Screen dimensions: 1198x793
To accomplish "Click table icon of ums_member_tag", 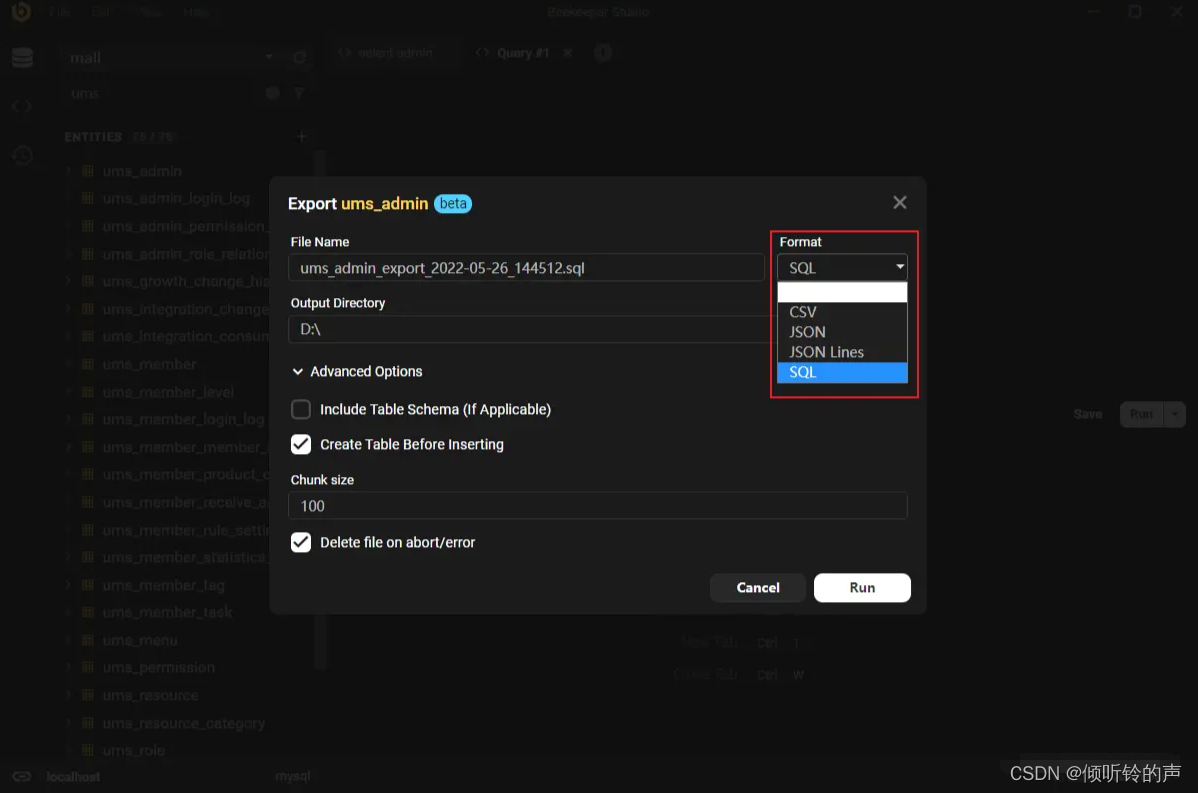I will click(88, 585).
